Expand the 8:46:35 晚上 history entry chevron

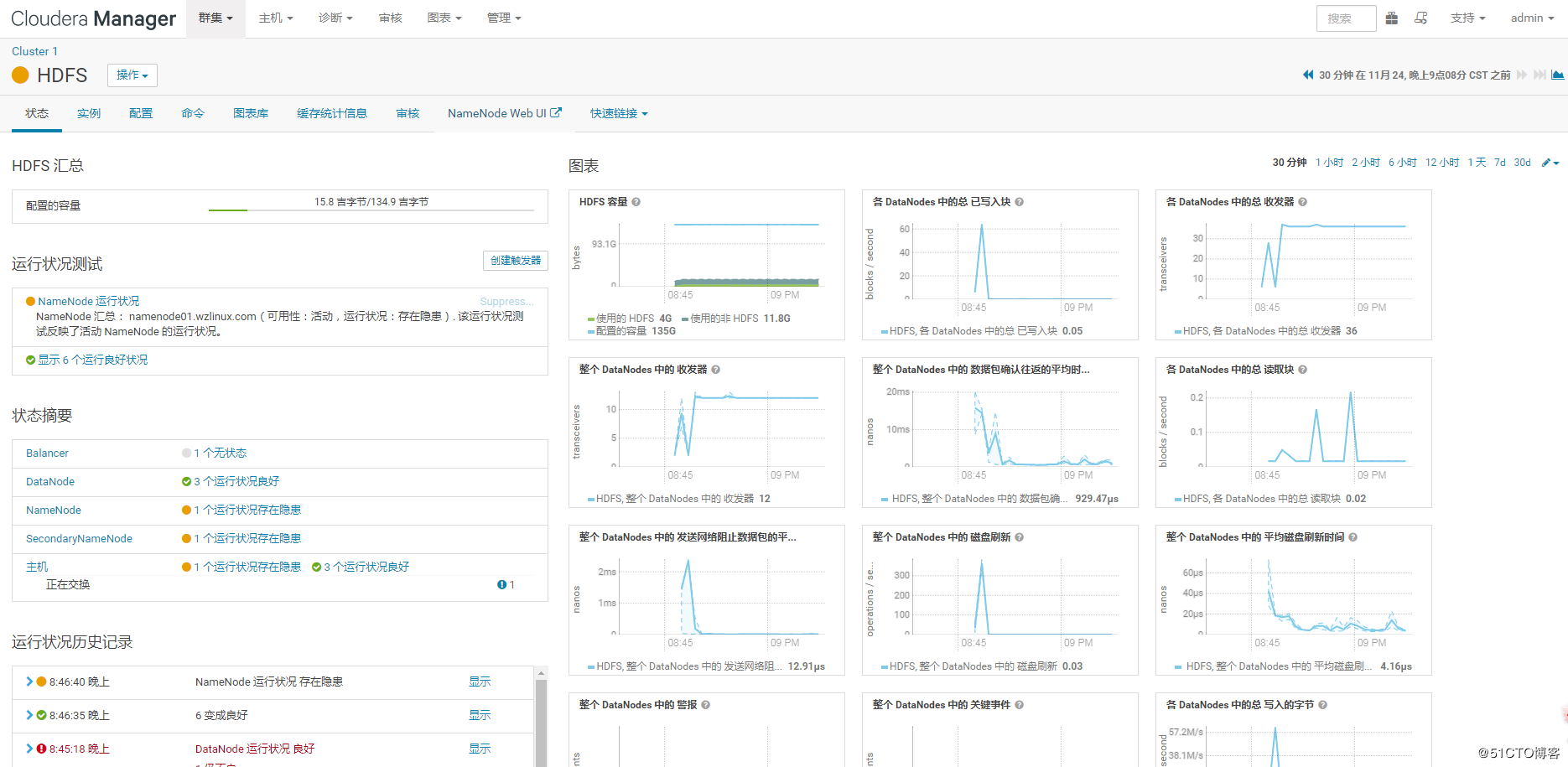tap(29, 715)
